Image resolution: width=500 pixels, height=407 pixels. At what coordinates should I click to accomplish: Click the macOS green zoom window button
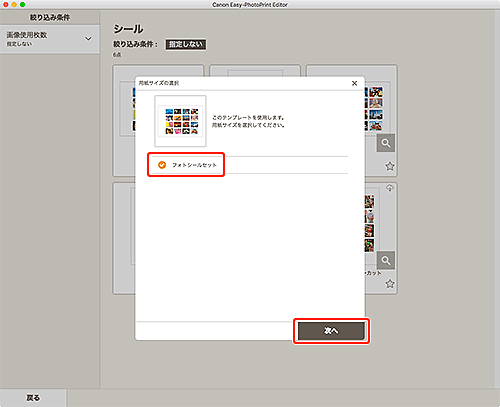(x=22, y=5)
